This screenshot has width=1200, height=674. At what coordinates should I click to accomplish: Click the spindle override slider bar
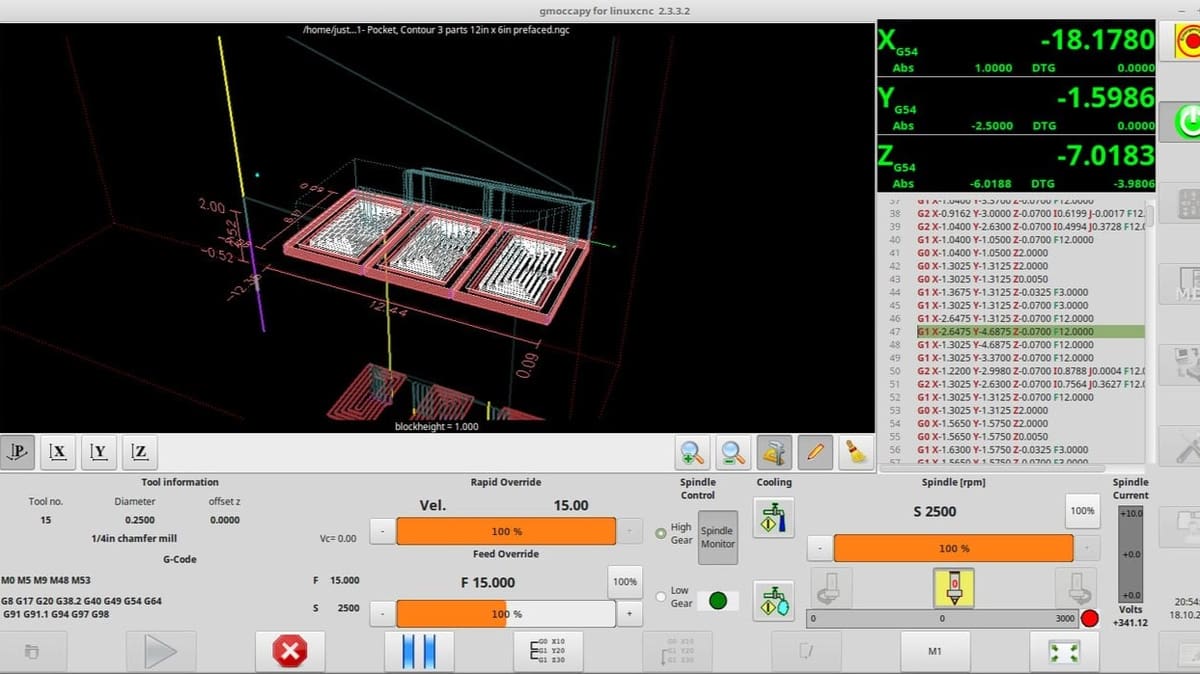pyautogui.click(x=954, y=548)
